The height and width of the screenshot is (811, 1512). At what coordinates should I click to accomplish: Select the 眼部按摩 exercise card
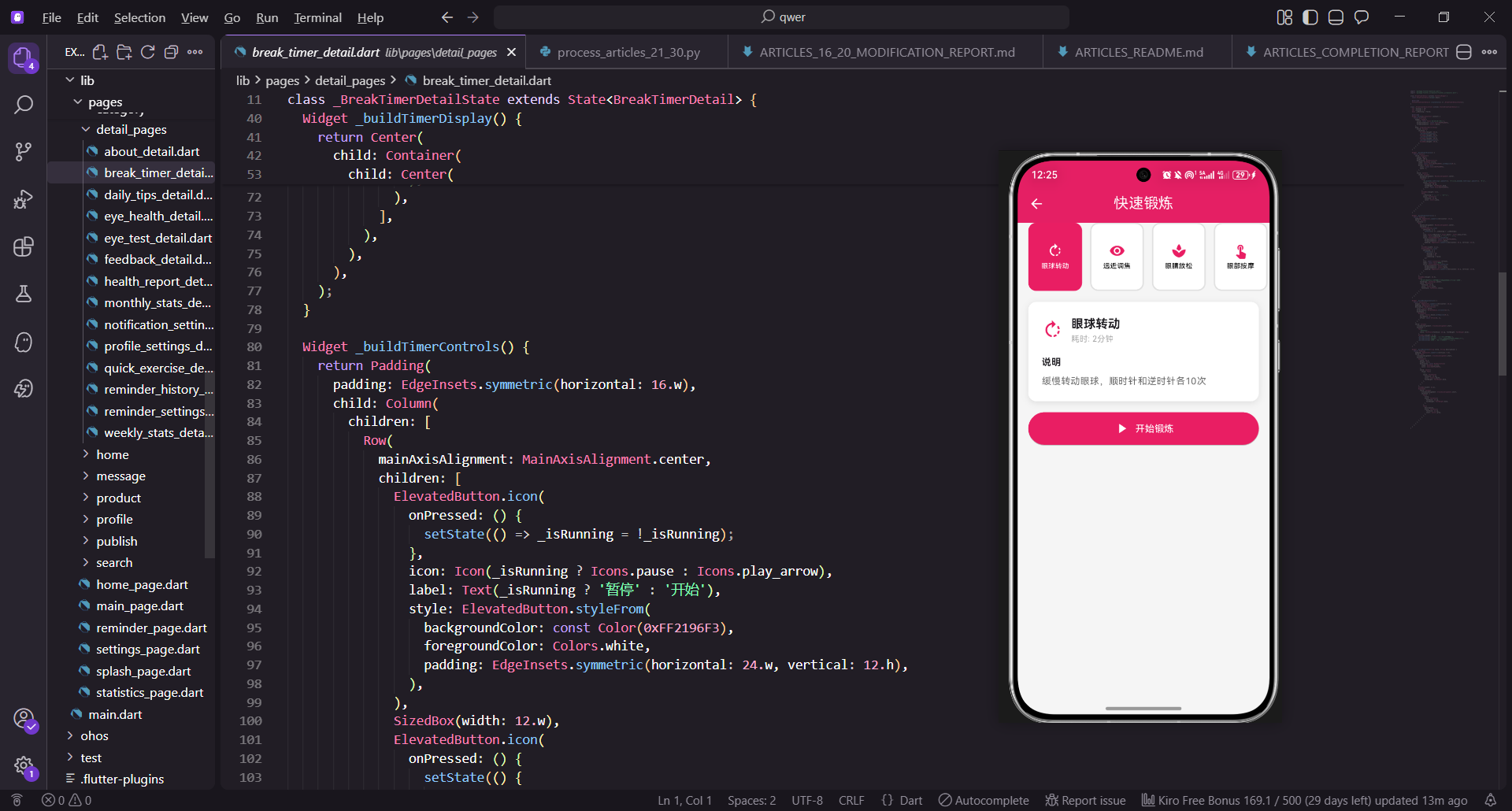tap(1240, 257)
